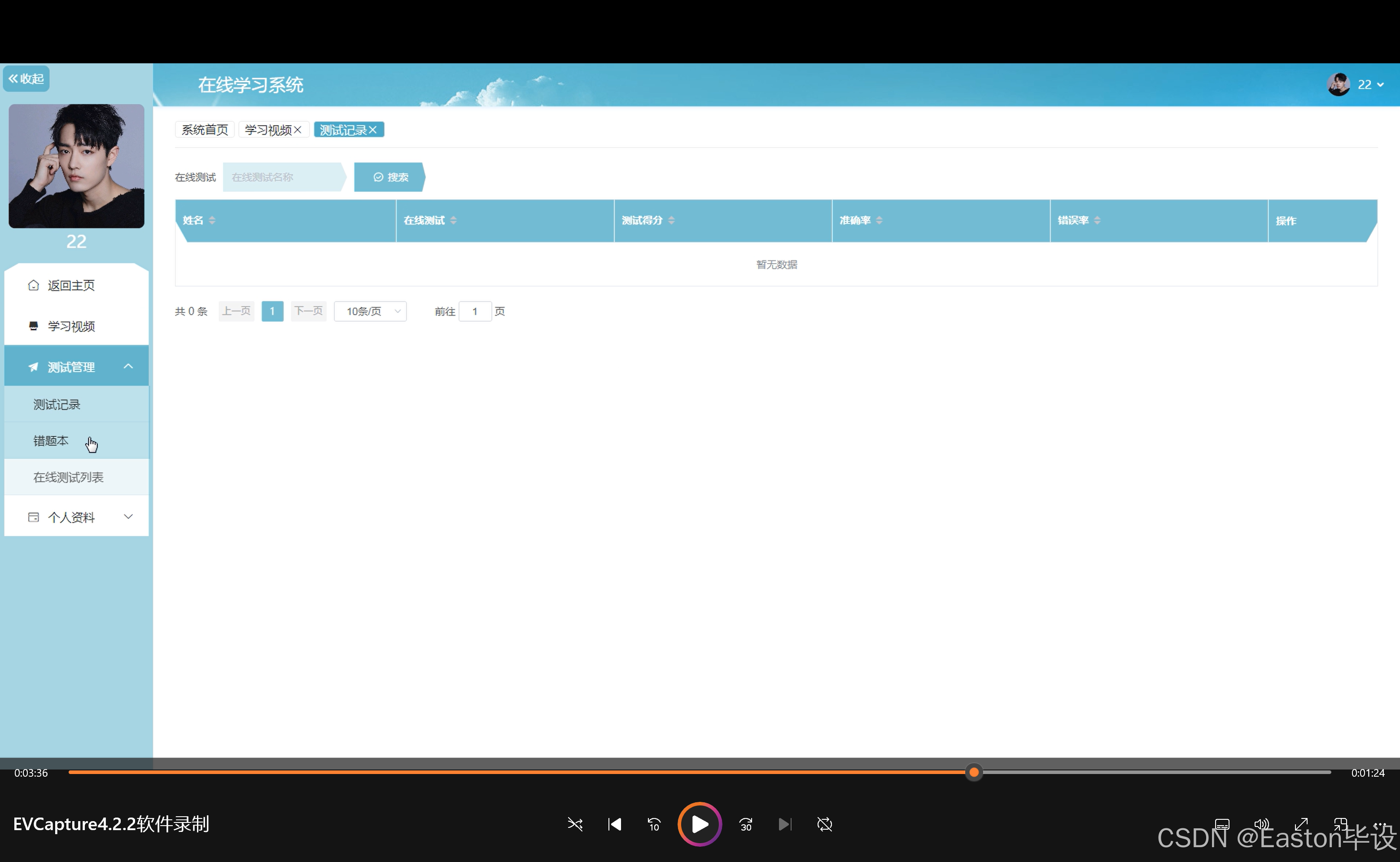Sort table by 测试得分 column arrows
Image resolution: width=1400 pixels, height=862 pixels.
[671, 220]
